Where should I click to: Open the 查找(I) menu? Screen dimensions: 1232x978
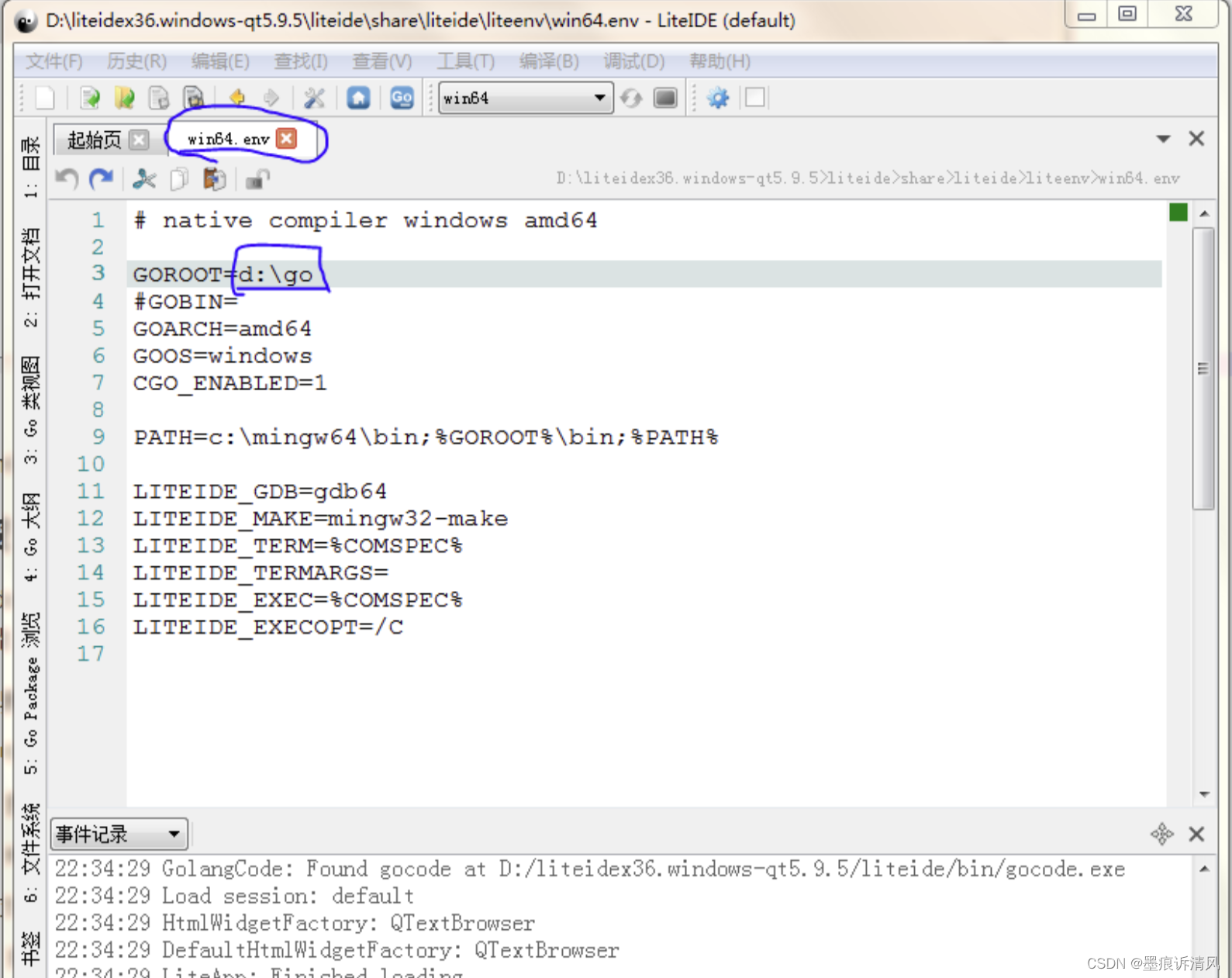pos(301,61)
